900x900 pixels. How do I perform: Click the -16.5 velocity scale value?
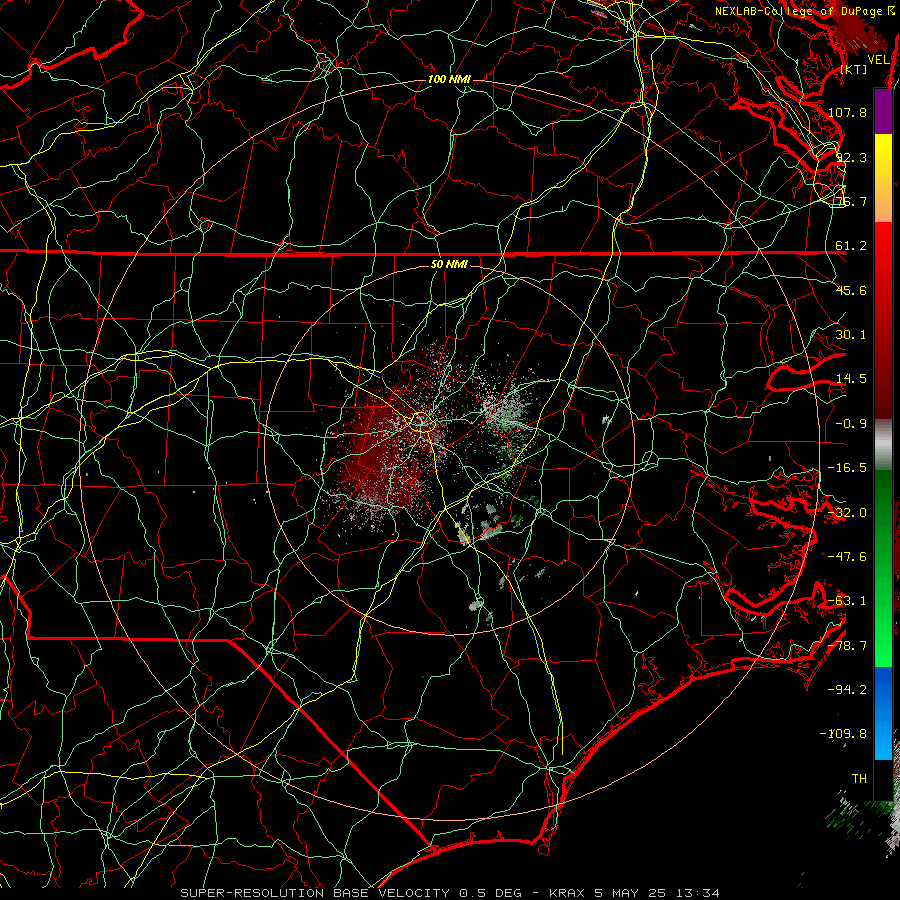pos(847,468)
